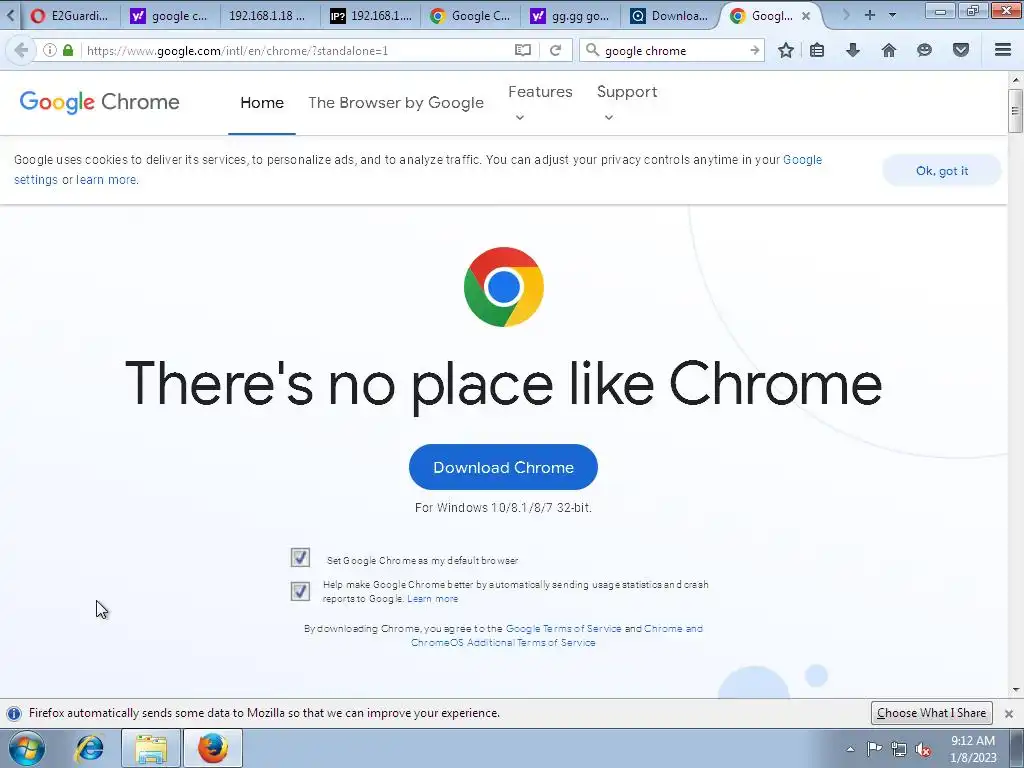Open Chrome and ChromeOS Additional Terms link
This screenshot has width=1024, height=768.
tap(556, 635)
